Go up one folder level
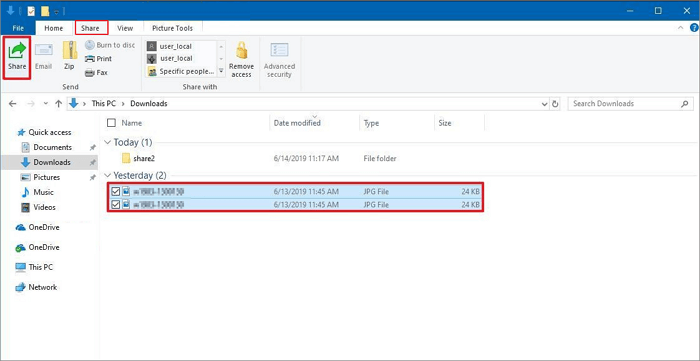This screenshot has height=361, width=700. (x=58, y=104)
